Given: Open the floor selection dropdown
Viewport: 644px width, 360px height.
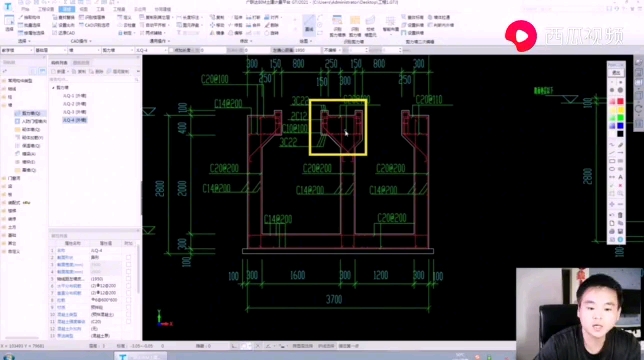Looking at the screenshot, I should click(x=50, y=50).
